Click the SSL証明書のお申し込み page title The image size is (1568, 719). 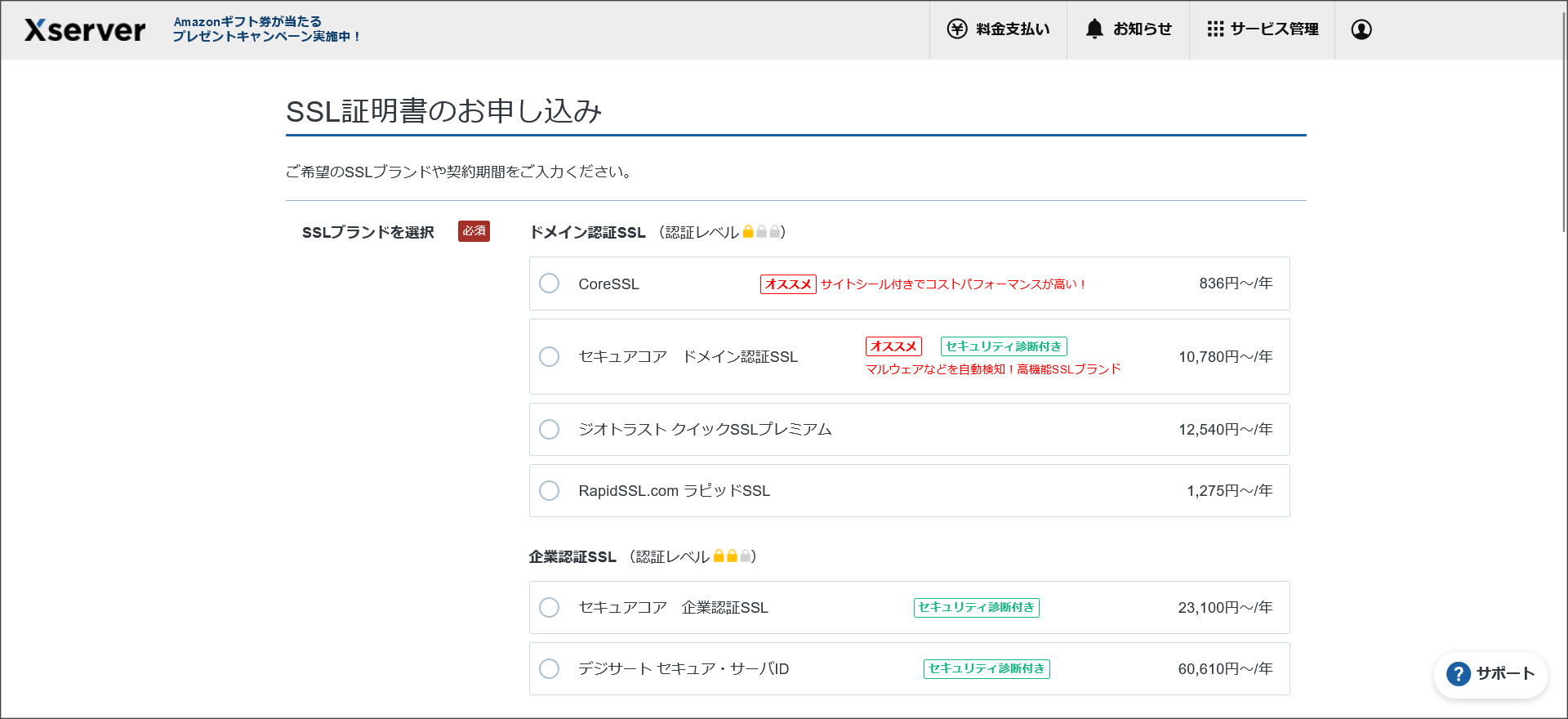tap(444, 111)
